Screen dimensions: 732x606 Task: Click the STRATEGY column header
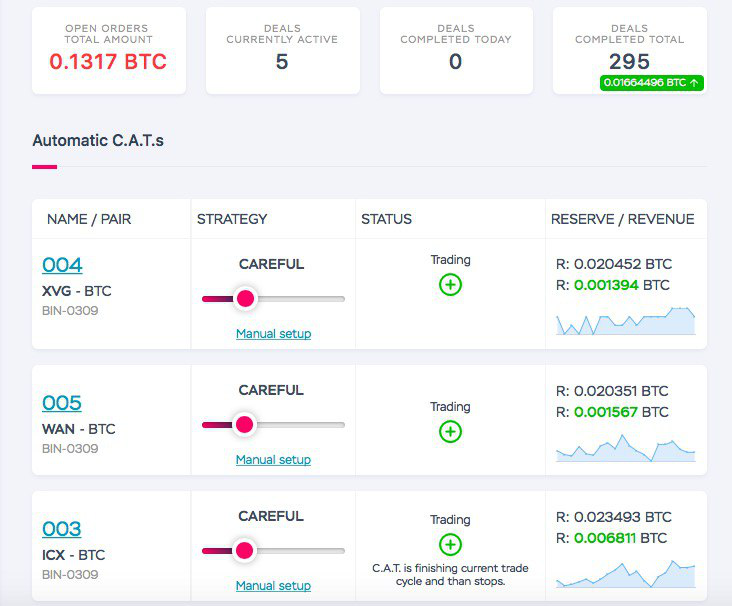(x=232, y=219)
